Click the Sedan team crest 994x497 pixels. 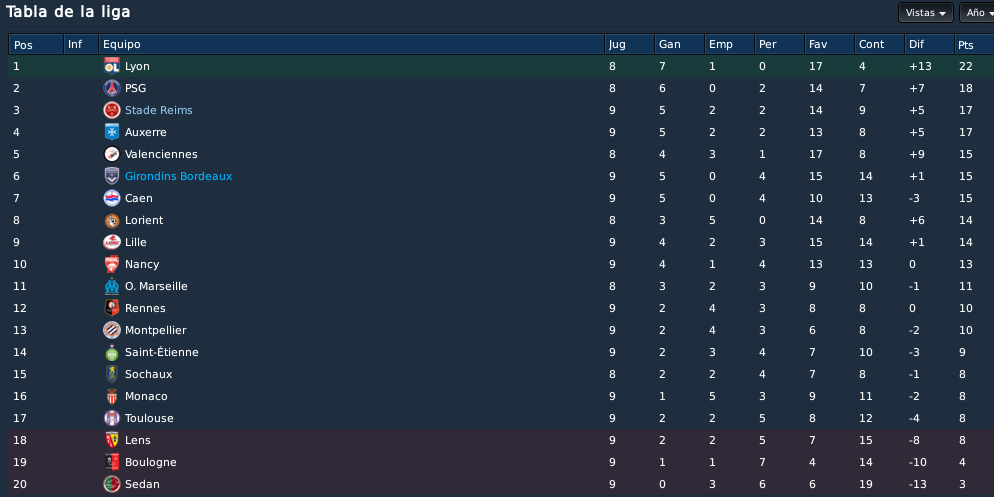112,484
